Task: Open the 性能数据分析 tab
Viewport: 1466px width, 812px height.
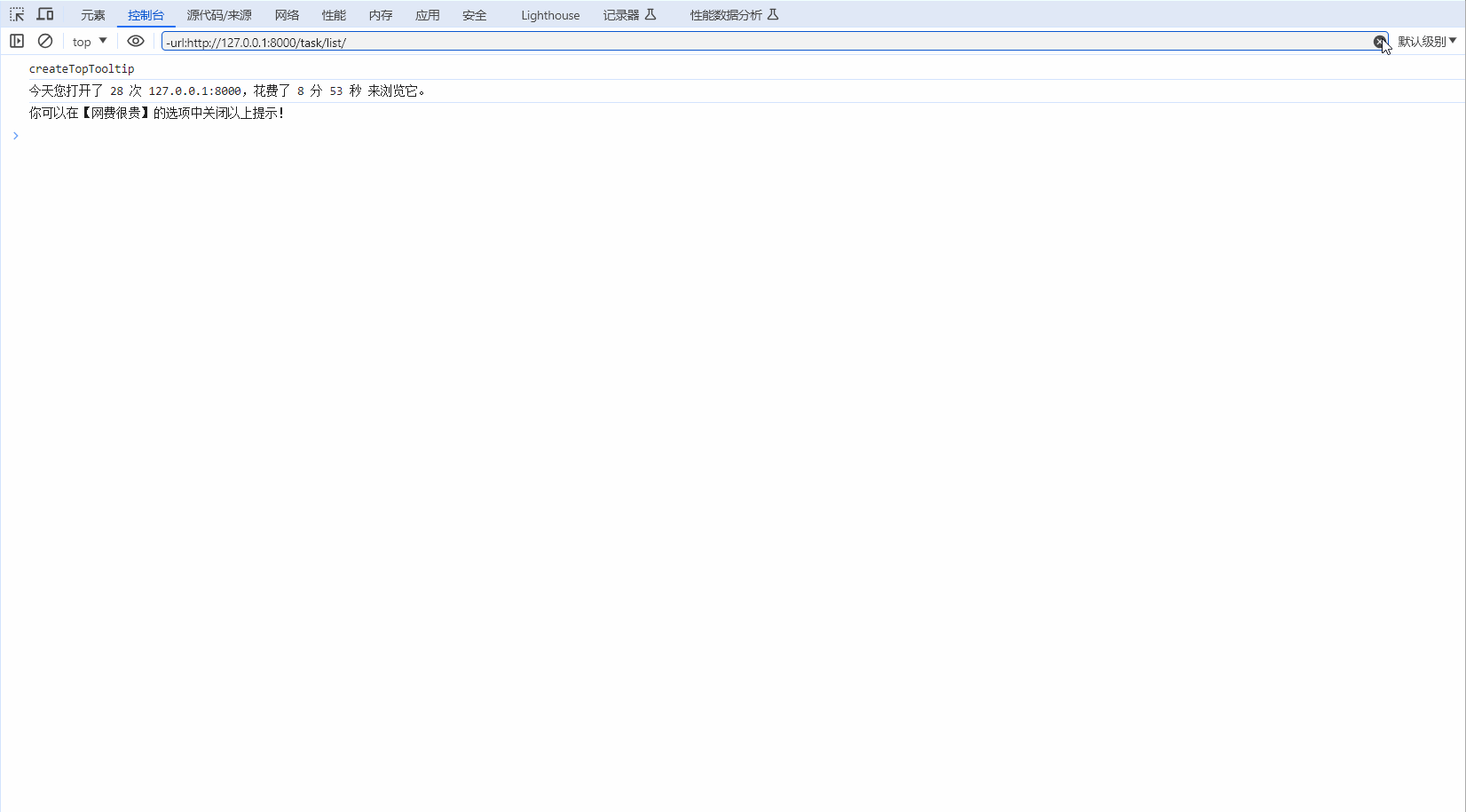Action: pos(734,15)
